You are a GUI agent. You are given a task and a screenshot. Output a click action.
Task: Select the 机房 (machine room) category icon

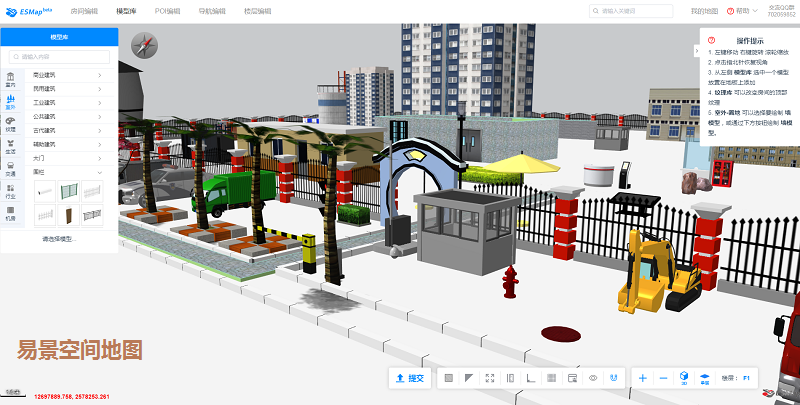pos(11,213)
